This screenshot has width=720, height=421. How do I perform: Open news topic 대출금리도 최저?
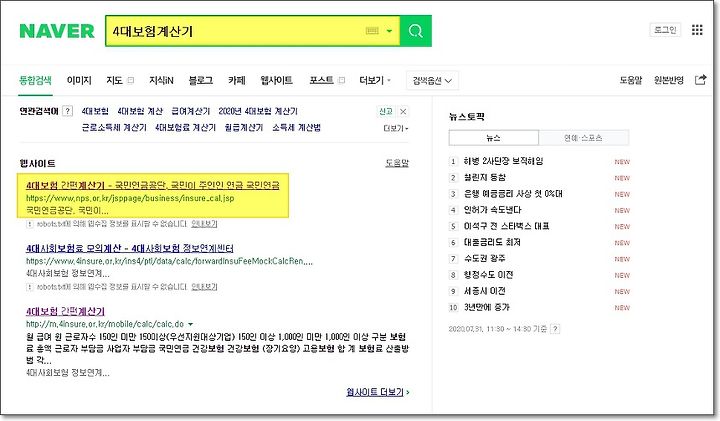(492, 242)
